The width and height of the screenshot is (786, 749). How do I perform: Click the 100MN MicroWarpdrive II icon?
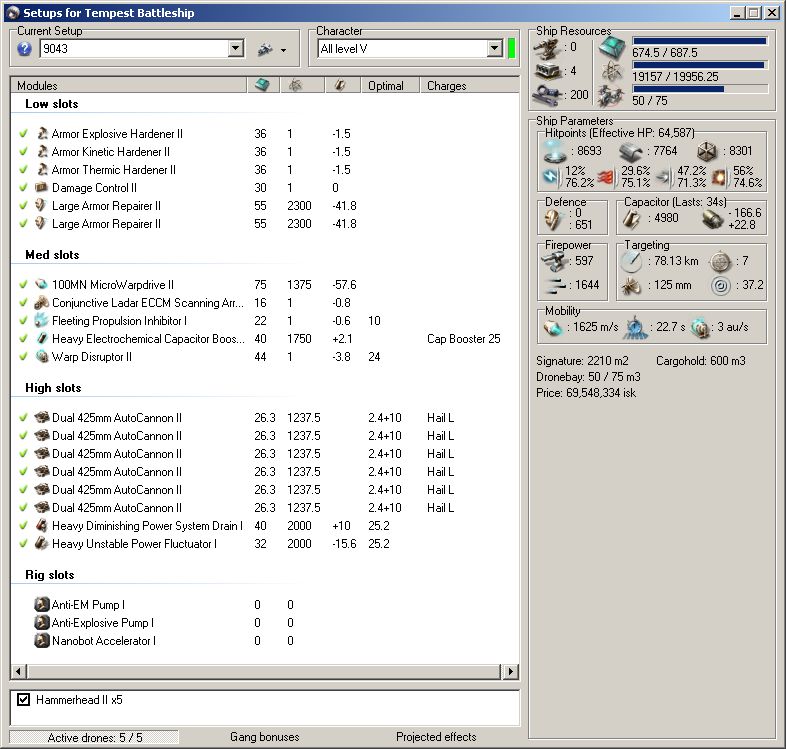[41, 284]
